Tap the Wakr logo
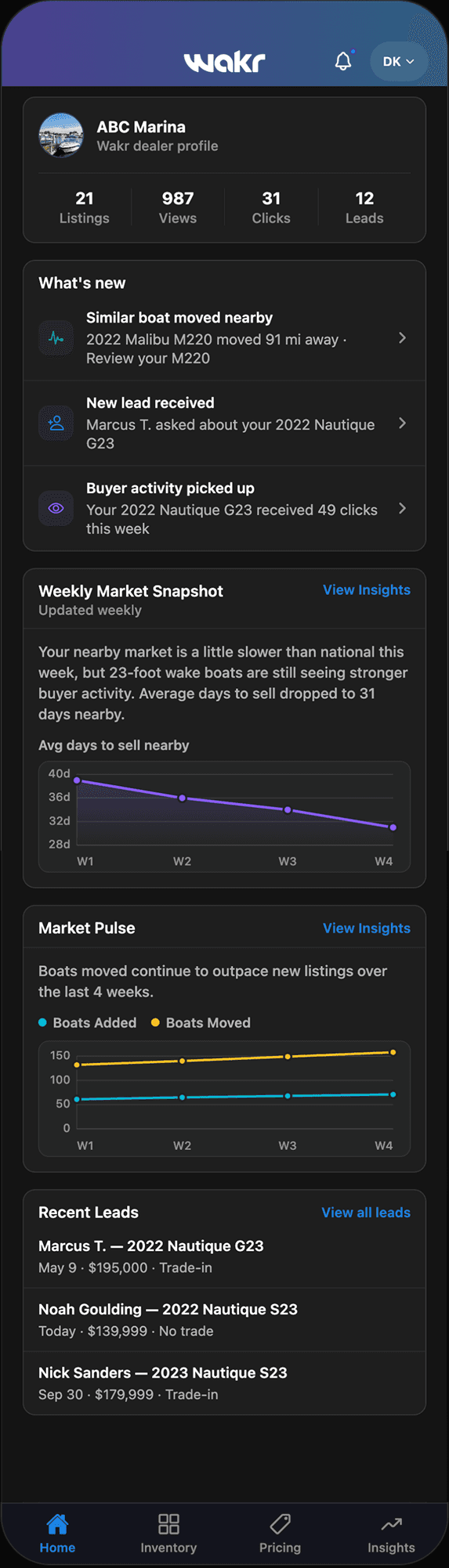Screen dimensions: 449x1568 click(x=224, y=62)
